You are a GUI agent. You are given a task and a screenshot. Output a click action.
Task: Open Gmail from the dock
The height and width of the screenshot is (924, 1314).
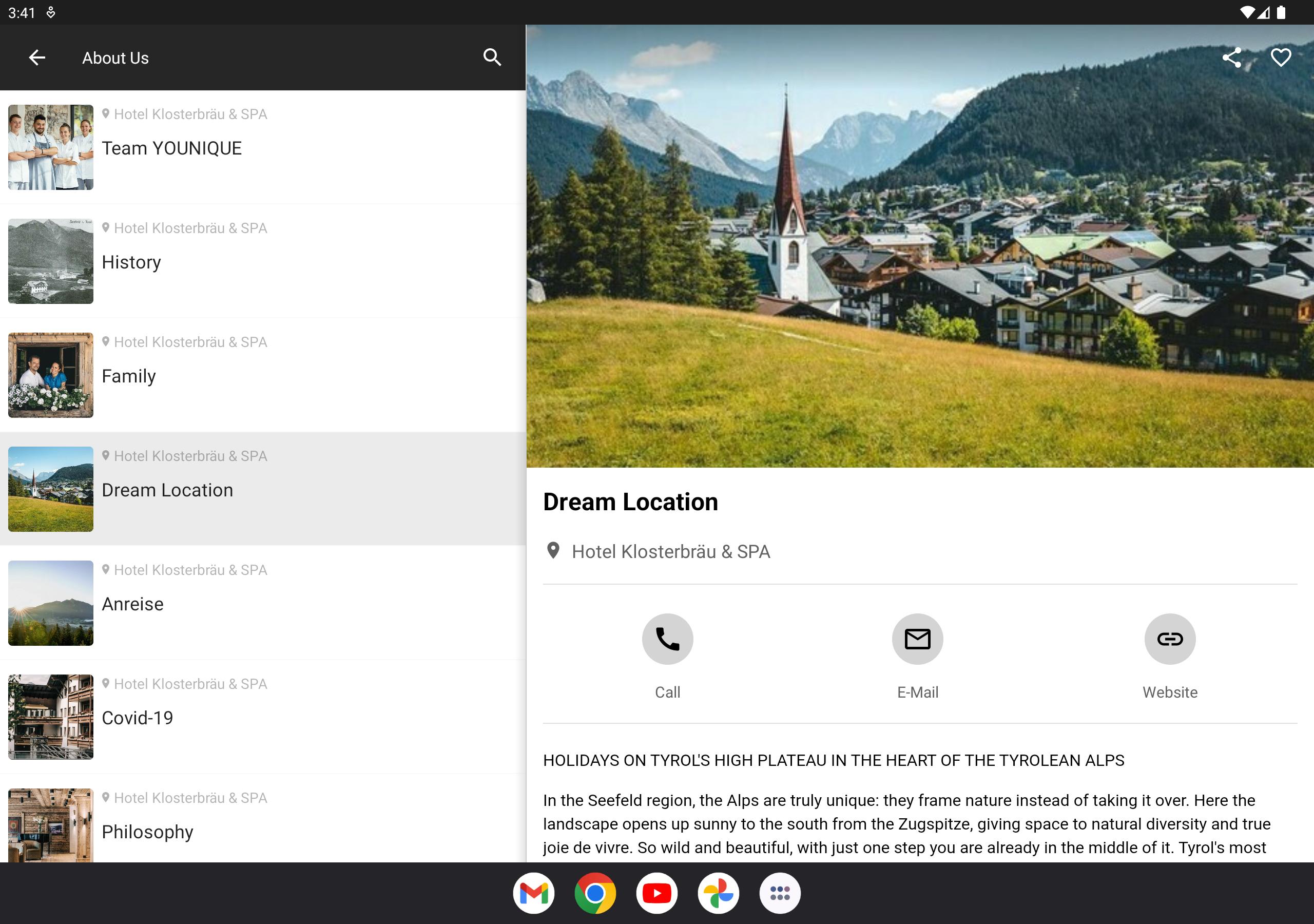coord(533,893)
